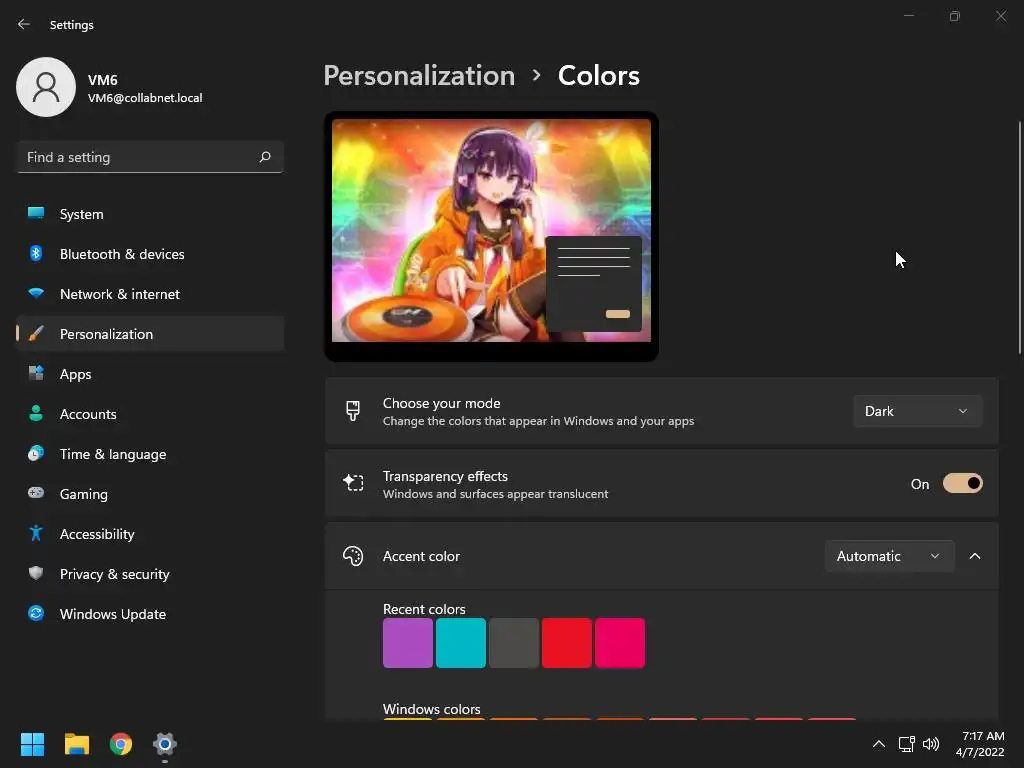
Task: Open Privacy & security settings
Action: 150,574
